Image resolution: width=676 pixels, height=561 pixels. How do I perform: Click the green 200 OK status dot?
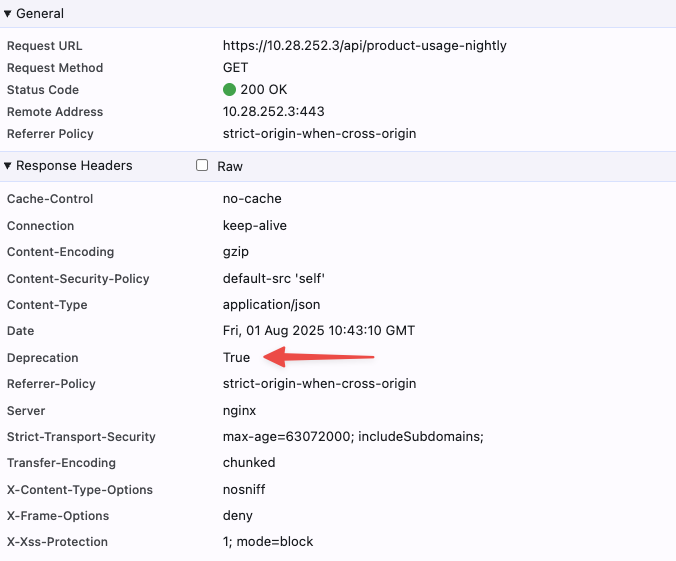pyautogui.click(x=229, y=90)
